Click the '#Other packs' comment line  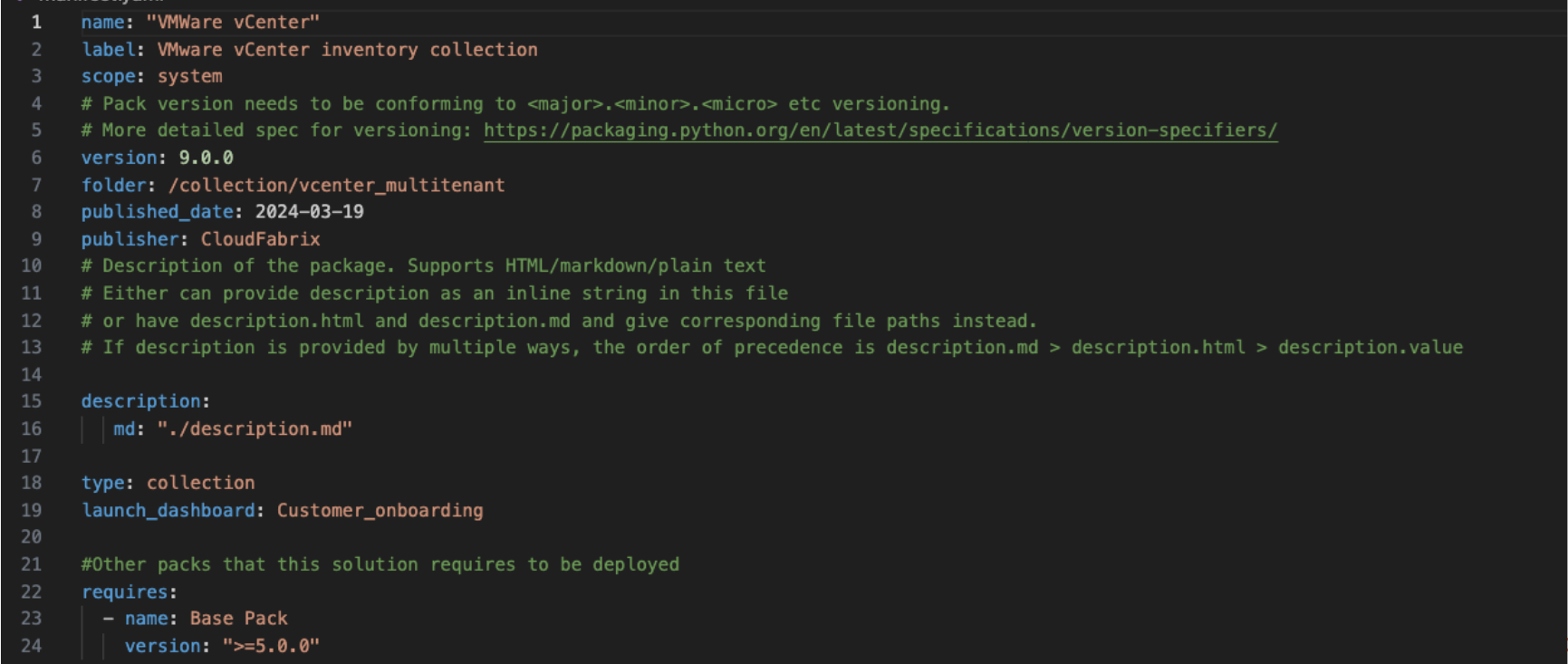pos(380,564)
